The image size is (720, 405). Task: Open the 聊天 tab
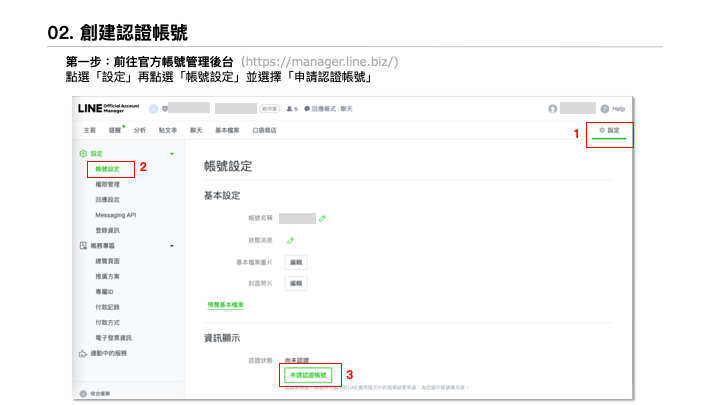[196, 131]
